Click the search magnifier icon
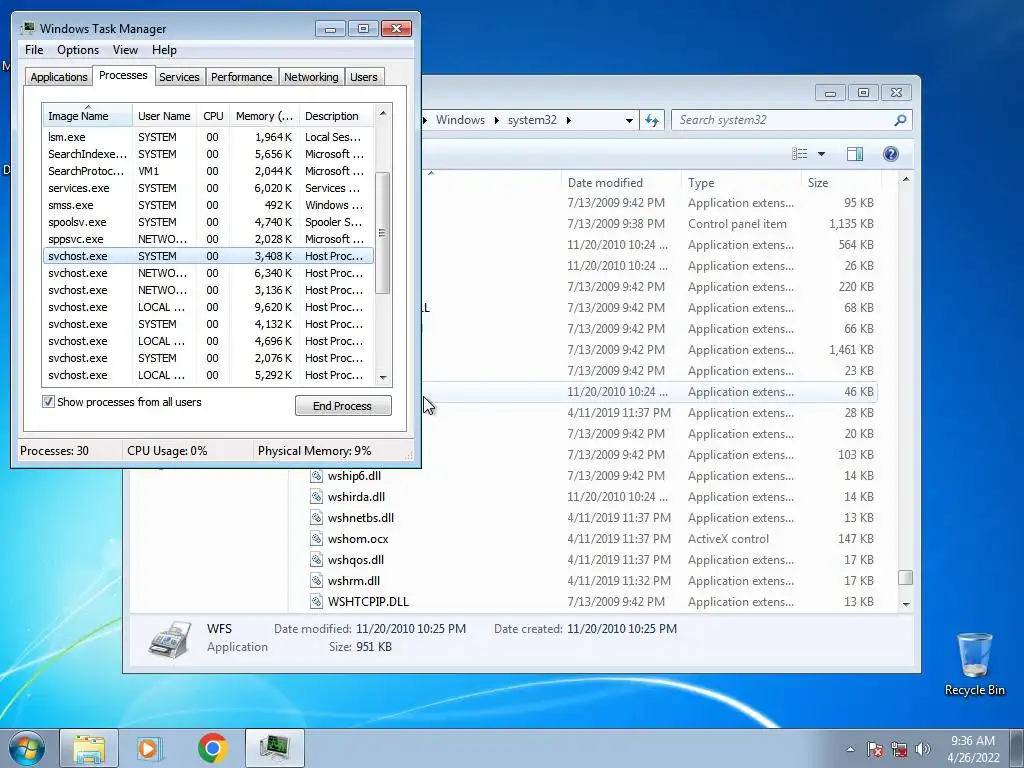This screenshot has width=1024, height=768. click(x=900, y=120)
